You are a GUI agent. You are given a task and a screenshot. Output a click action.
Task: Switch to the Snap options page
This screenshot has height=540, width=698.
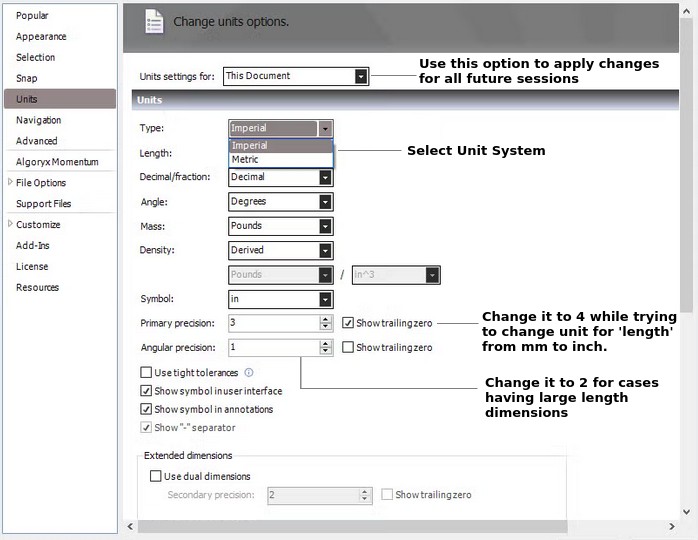27,78
